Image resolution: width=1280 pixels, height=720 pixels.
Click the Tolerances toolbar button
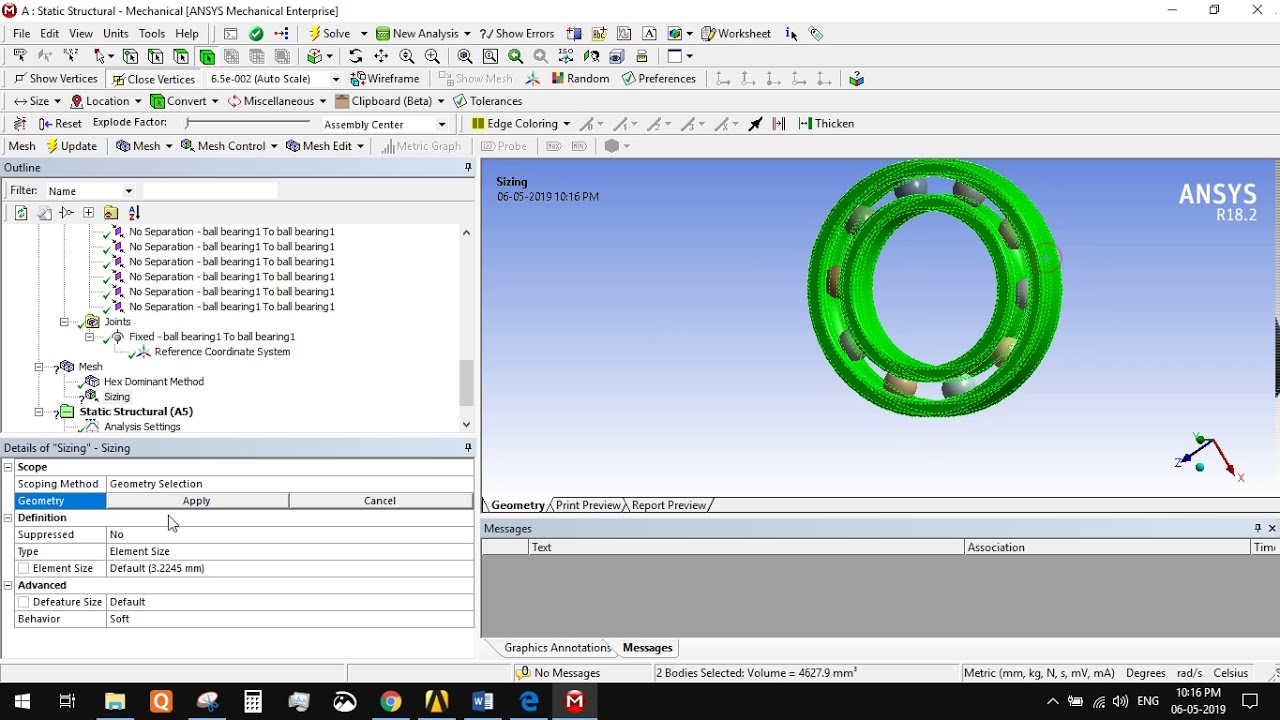pos(487,101)
